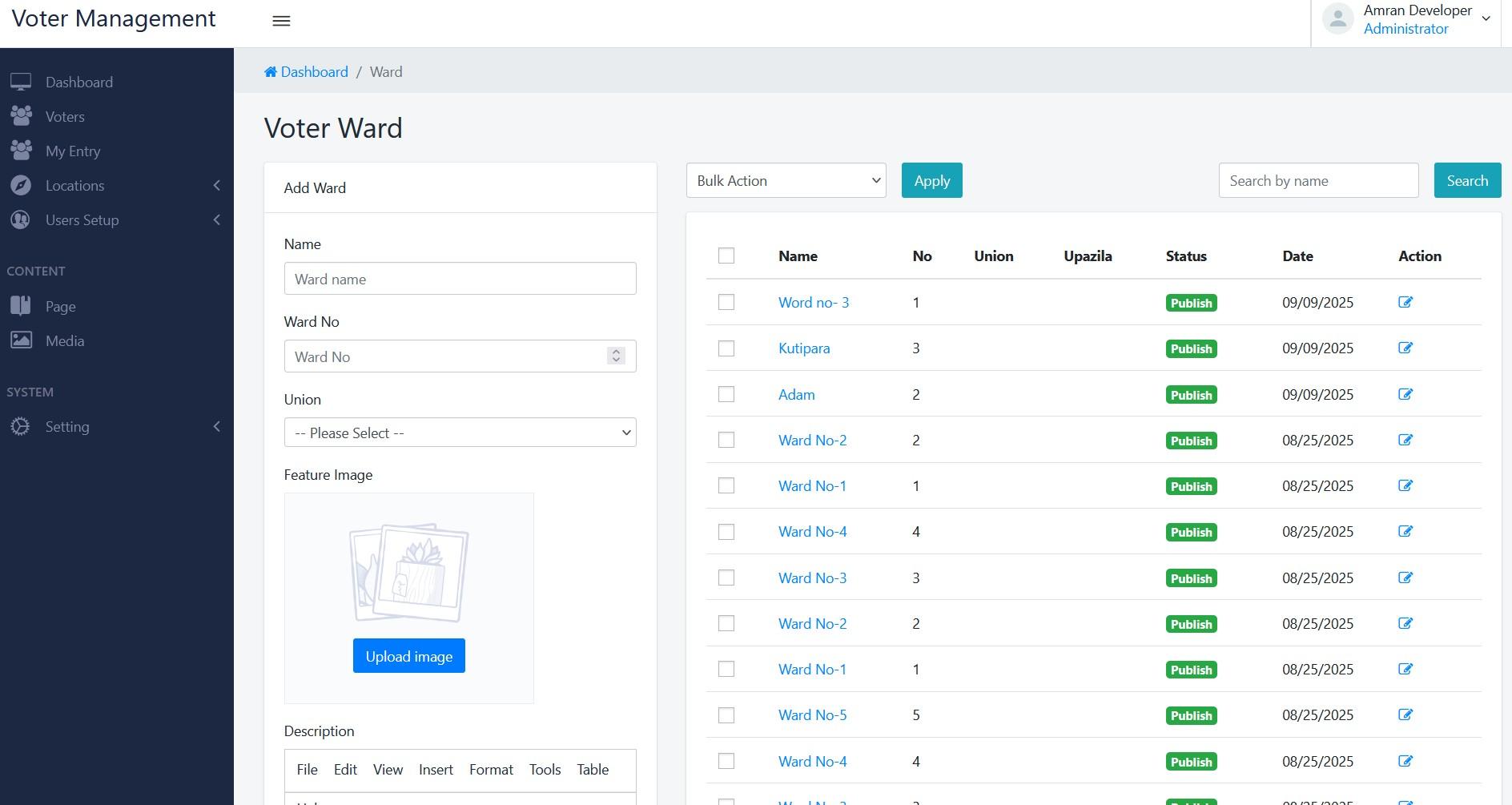
Task: Focus the Search by name field
Action: (1318, 180)
